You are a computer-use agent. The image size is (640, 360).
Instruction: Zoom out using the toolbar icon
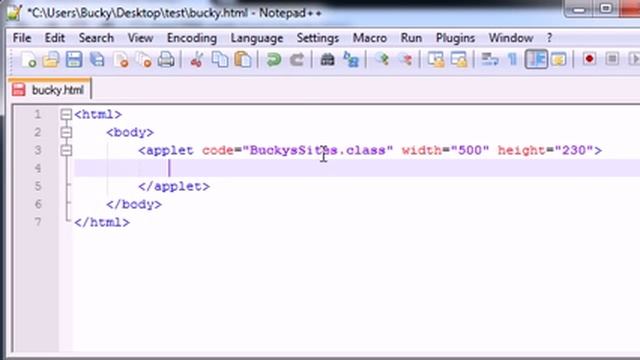click(x=405, y=60)
